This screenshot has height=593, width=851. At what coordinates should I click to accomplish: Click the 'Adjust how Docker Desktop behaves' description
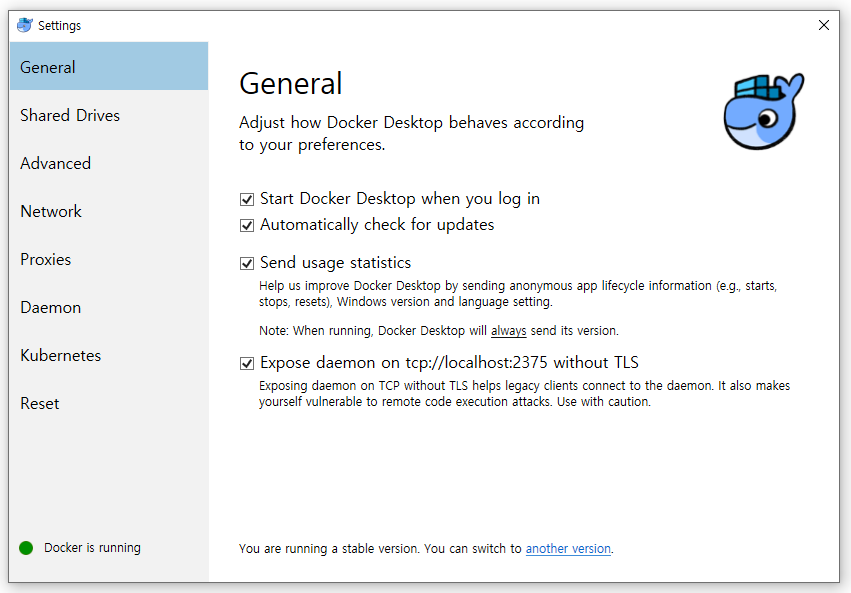click(411, 133)
